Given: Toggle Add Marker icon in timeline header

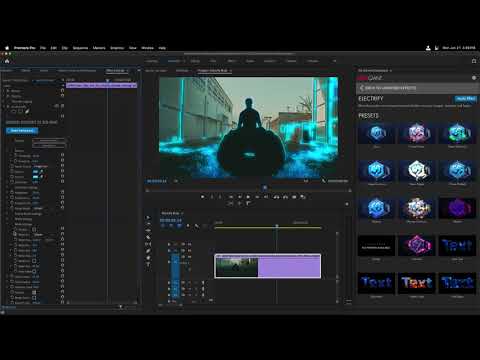Looking at the screenshot, I should (188, 226).
